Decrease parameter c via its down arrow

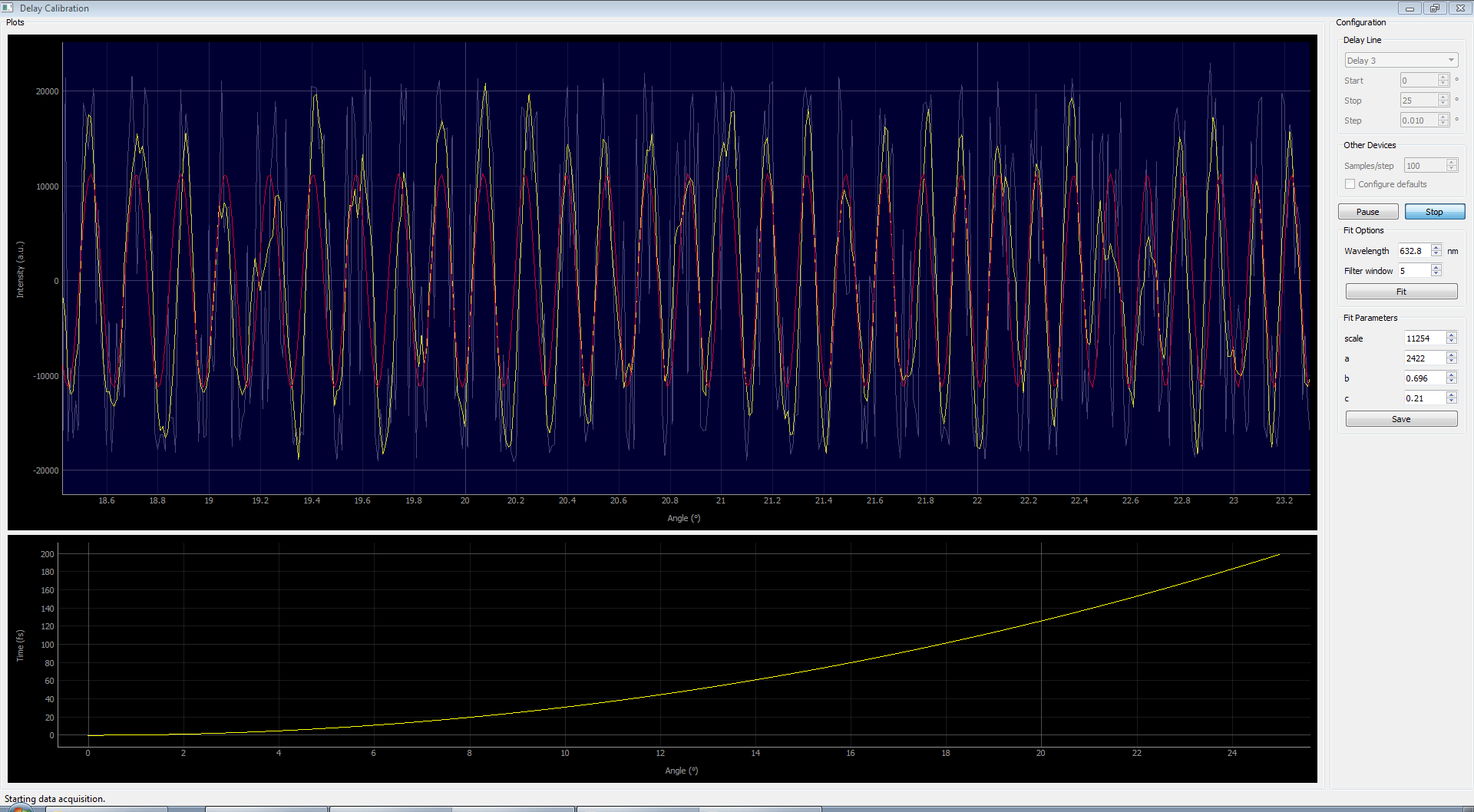(1452, 401)
